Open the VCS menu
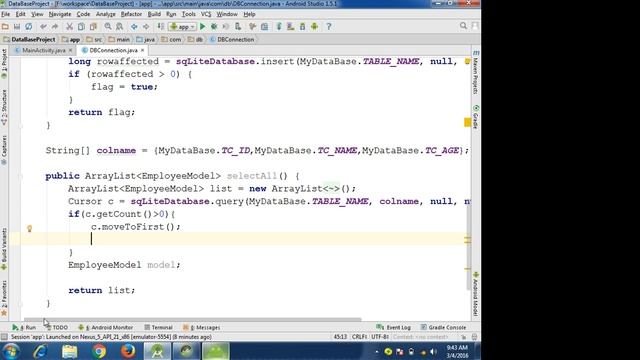Screen dimensions: 640x360 coord(206,14)
